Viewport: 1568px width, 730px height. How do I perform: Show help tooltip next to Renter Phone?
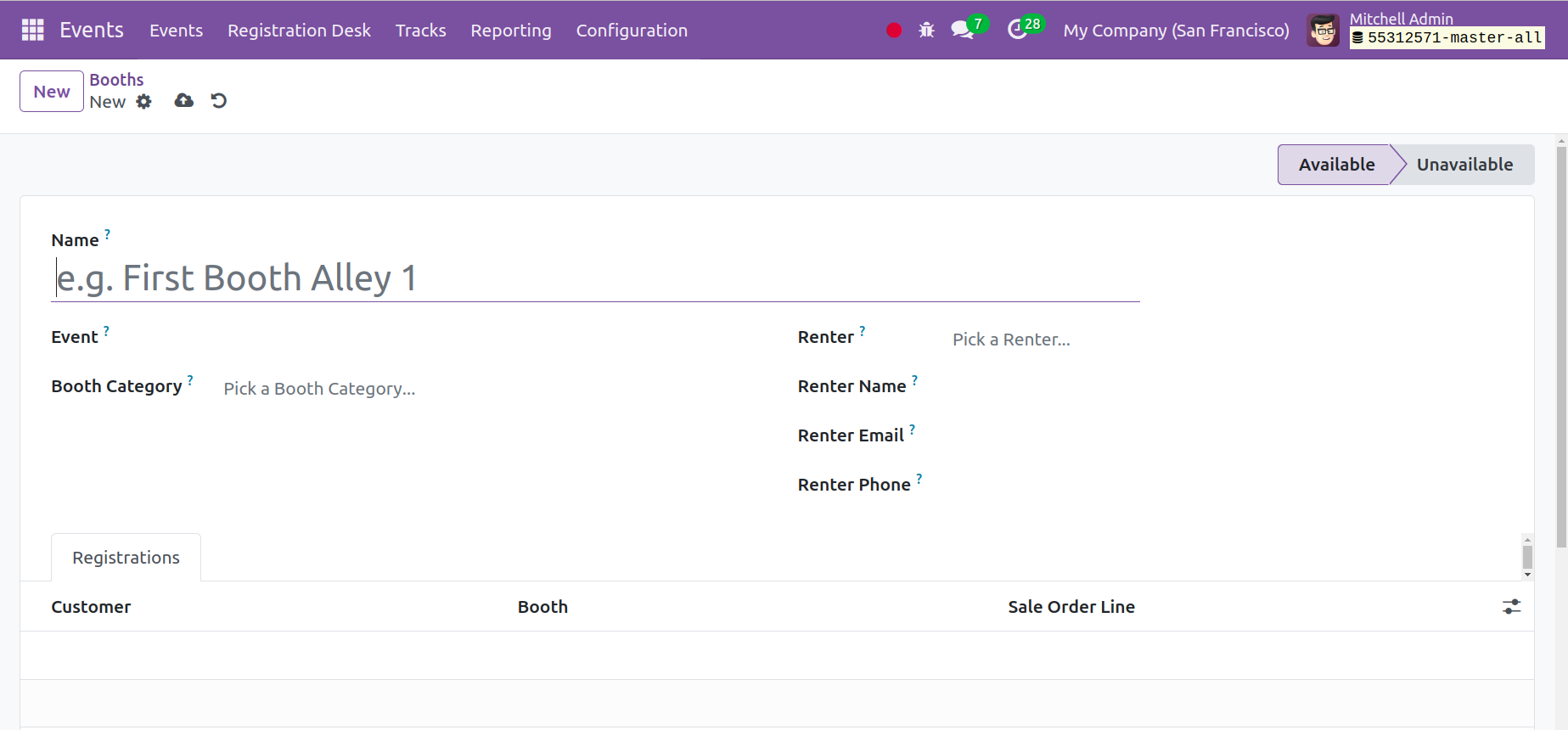pyautogui.click(x=919, y=478)
